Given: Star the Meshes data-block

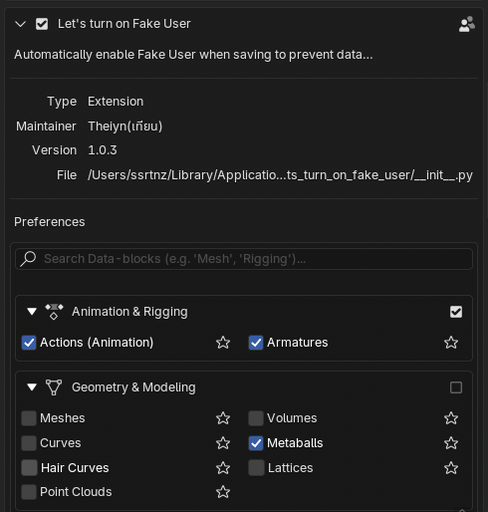Looking at the screenshot, I should click(x=223, y=418).
